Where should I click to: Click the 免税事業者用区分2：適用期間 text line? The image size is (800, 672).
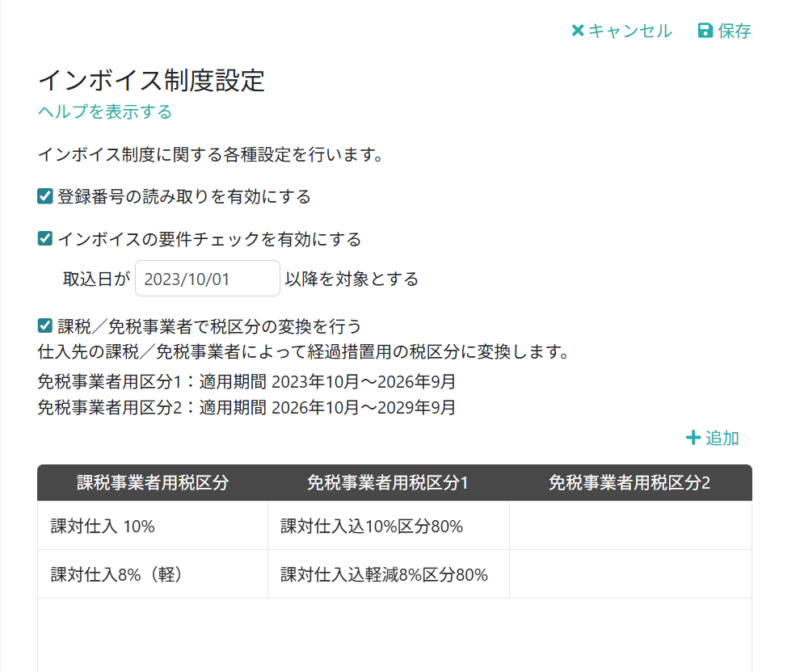(246, 407)
